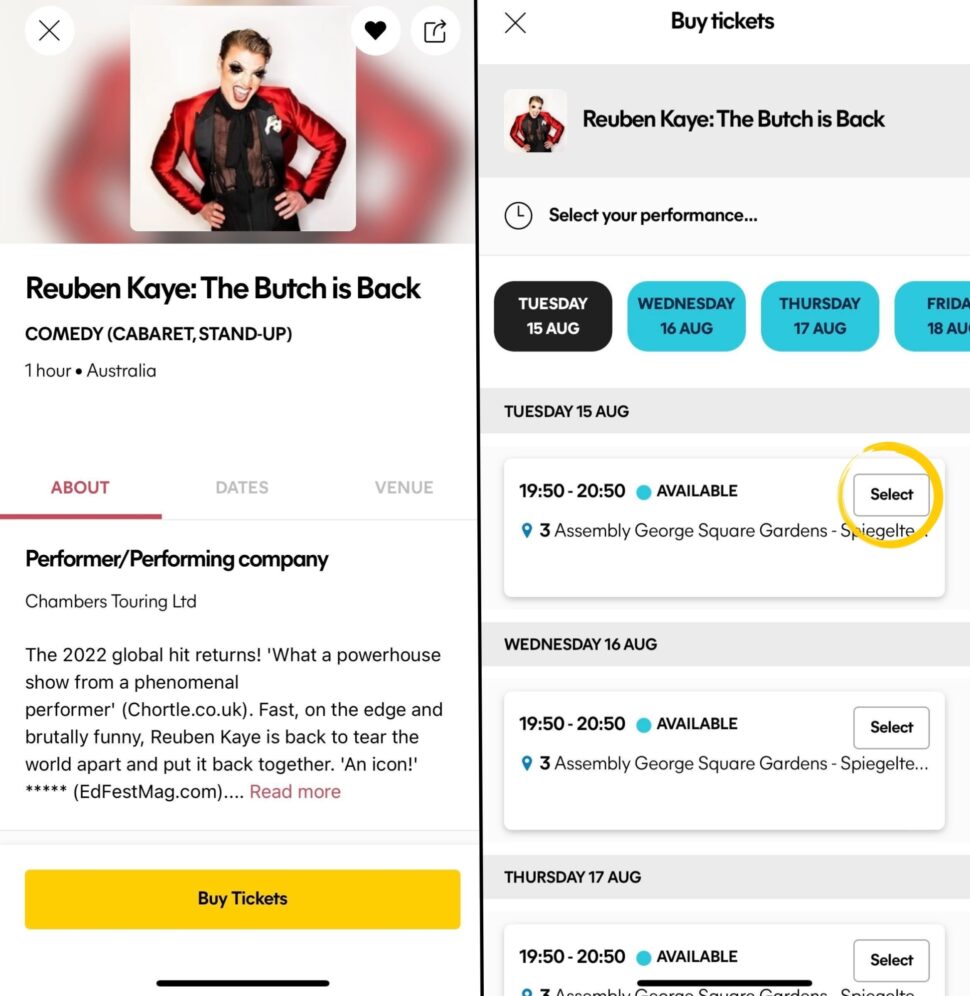Switch to the Venue tab
This screenshot has height=996, width=970.
(x=404, y=488)
